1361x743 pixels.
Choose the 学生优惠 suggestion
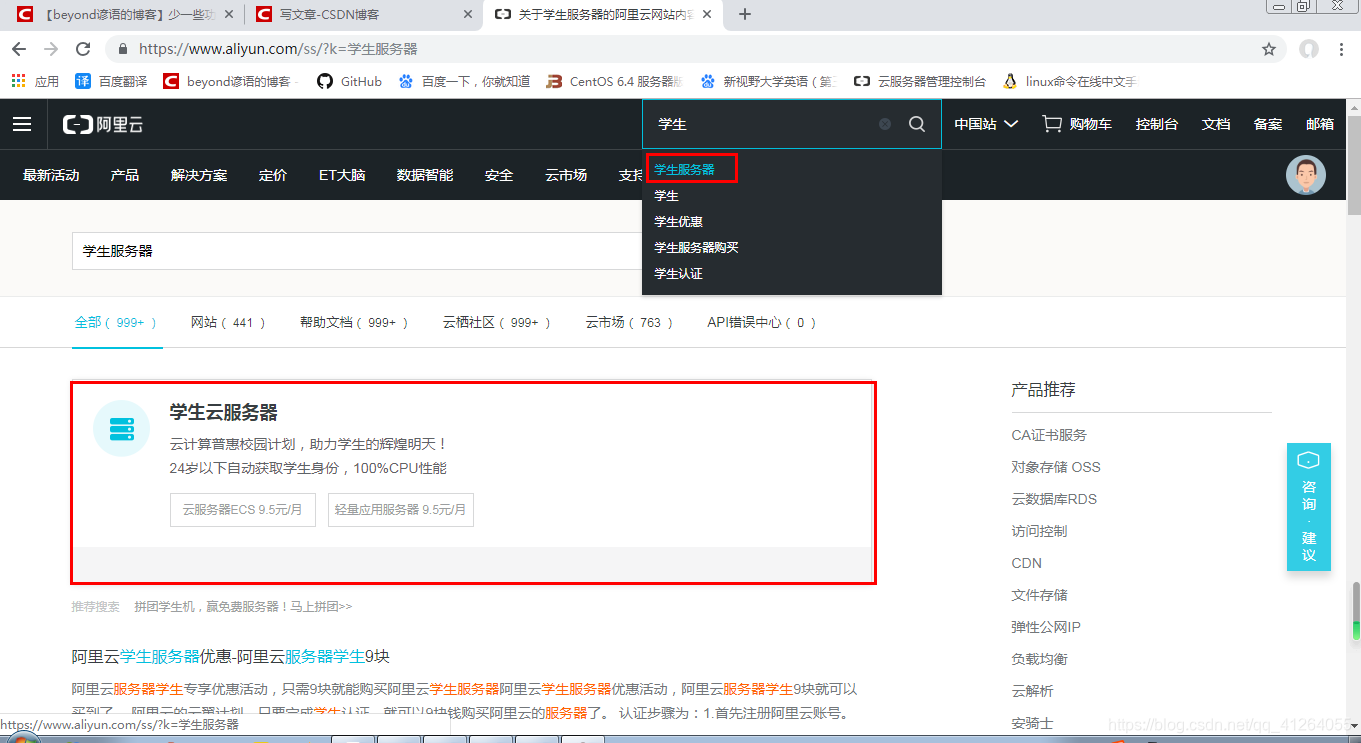tap(678, 222)
